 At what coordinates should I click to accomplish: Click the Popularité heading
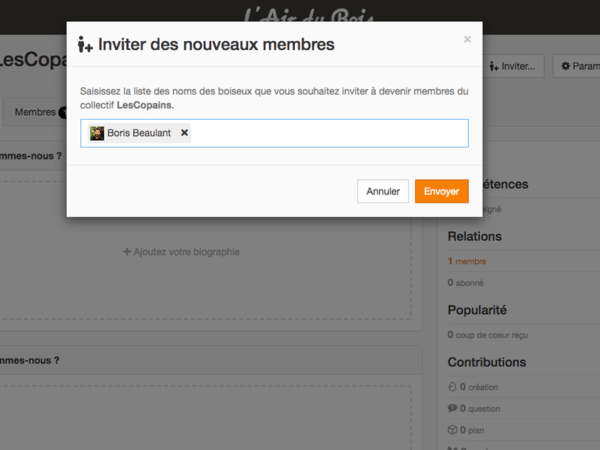477,310
